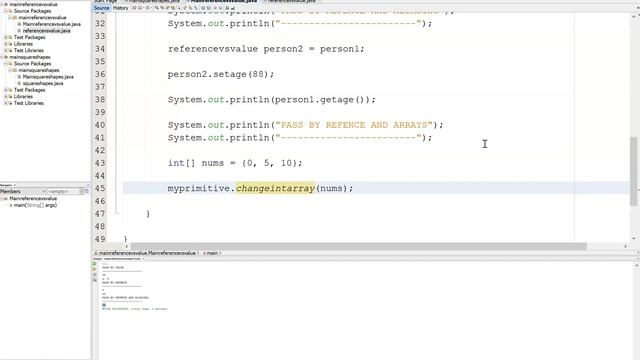The image size is (640, 360).
Task: Click code 'referencevsvalue person2 = person1;'
Action: coord(266,49)
